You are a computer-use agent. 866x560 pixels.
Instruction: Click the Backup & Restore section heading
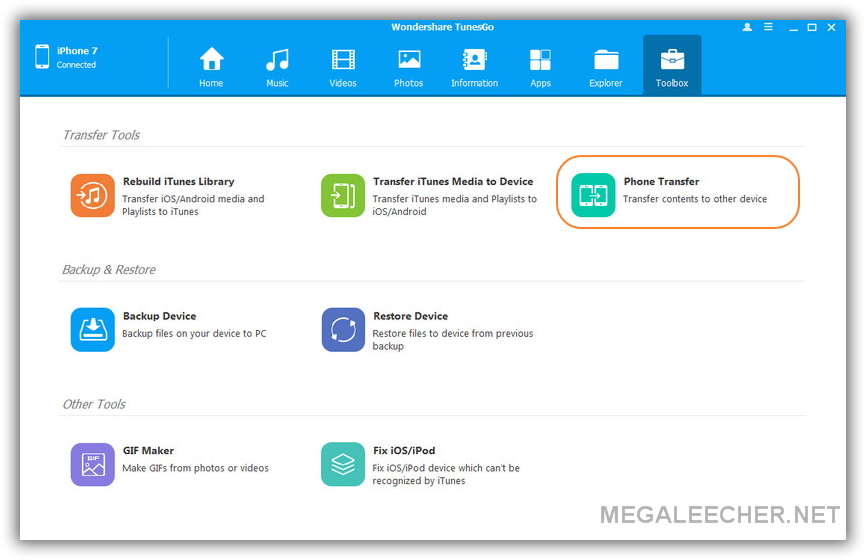click(109, 270)
